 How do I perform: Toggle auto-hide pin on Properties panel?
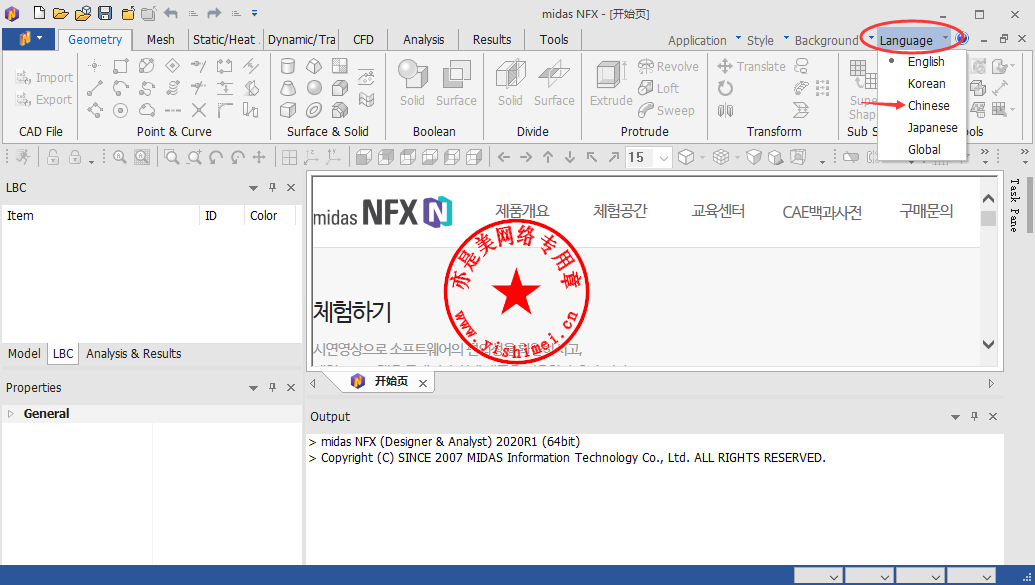(x=272, y=388)
